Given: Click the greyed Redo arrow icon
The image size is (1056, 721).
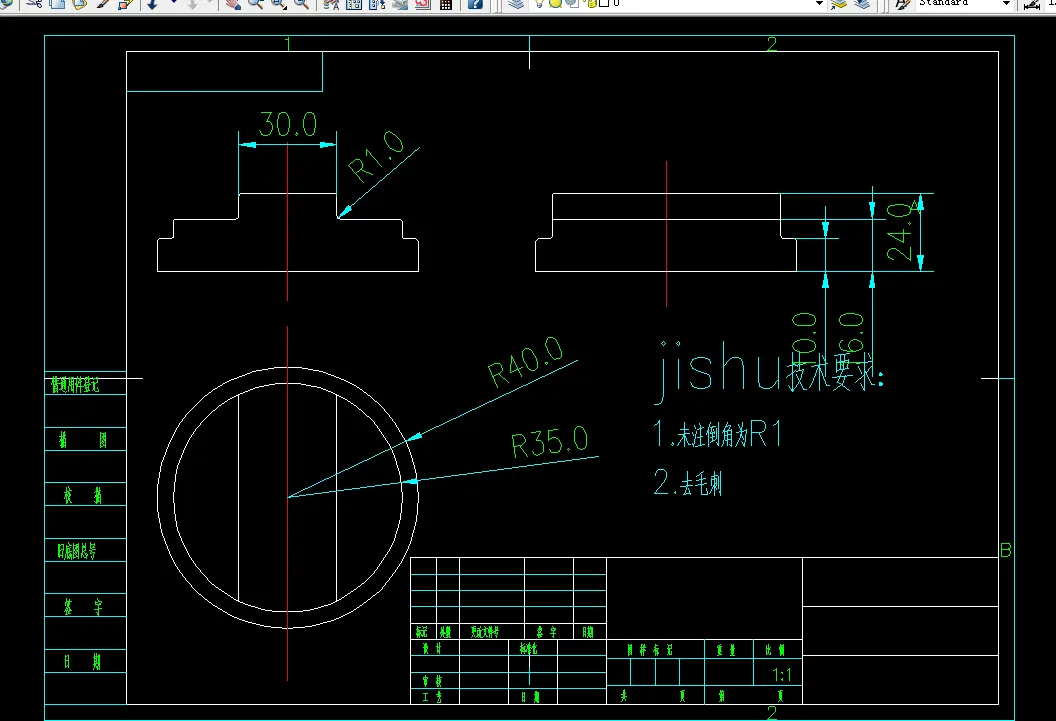Looking at the screenshot, I should tap(193, 3).
